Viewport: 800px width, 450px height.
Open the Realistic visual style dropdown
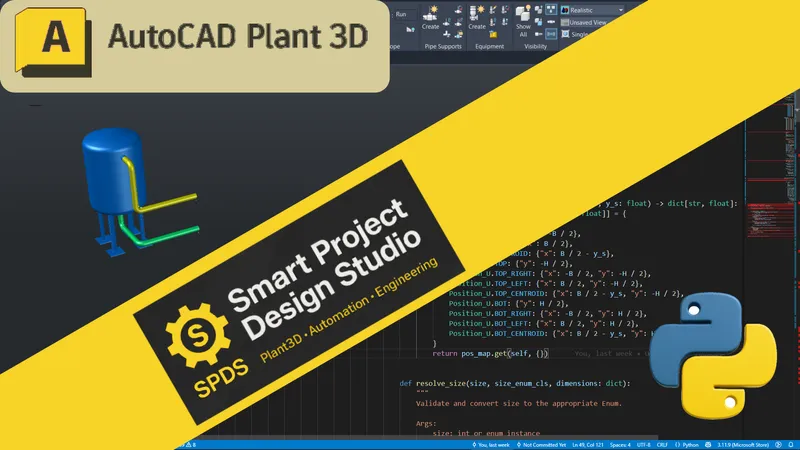[x=592, y=10]
